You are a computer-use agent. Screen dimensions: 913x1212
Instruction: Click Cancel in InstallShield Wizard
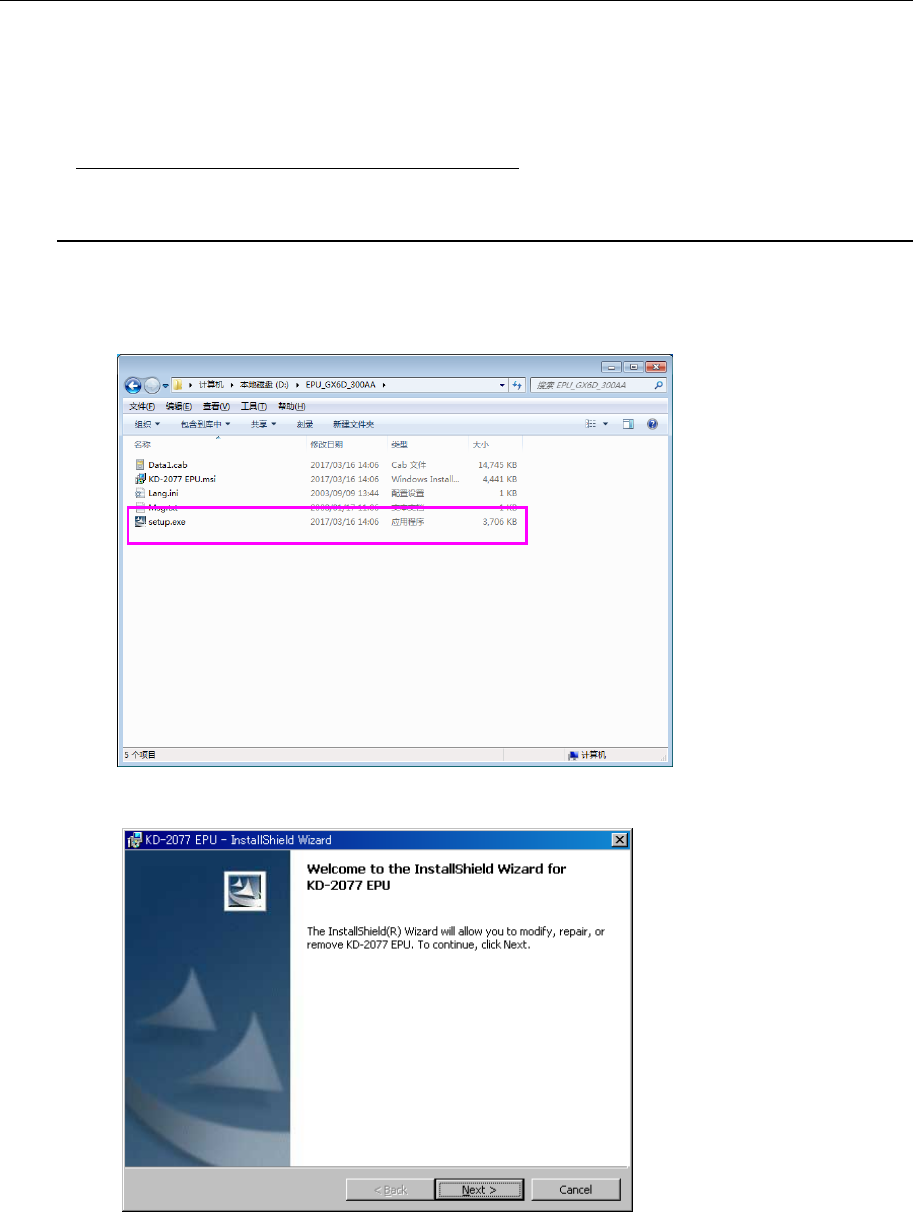point(576,1190)
